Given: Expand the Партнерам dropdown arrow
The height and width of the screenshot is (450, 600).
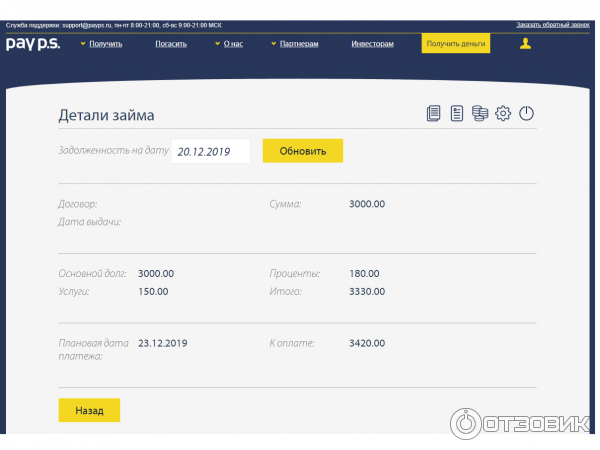Looking at the screenshot, I should (273, 44).
